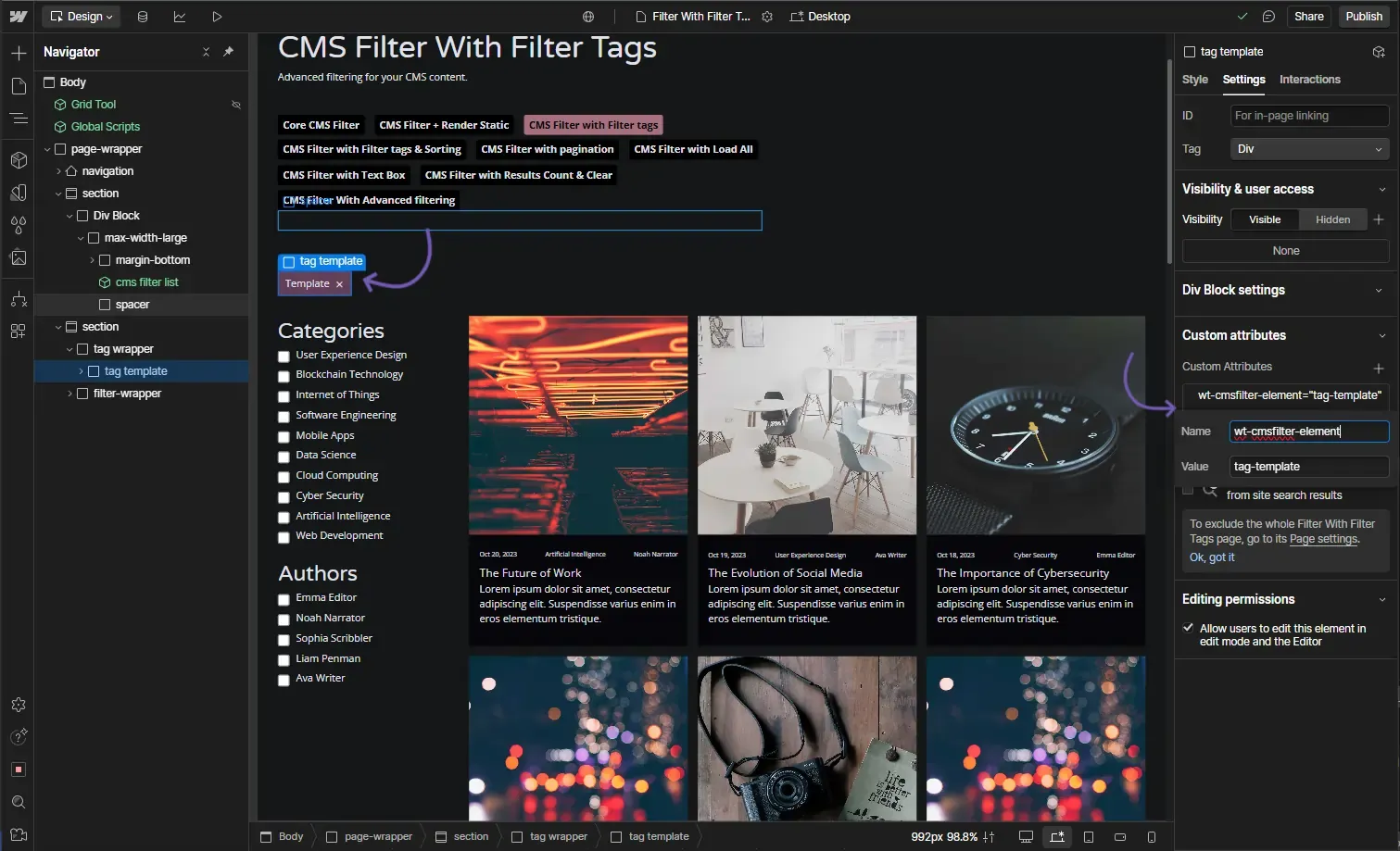Check the Web Development category
This screenshot has height=851, width=1400.
[284, 537]
